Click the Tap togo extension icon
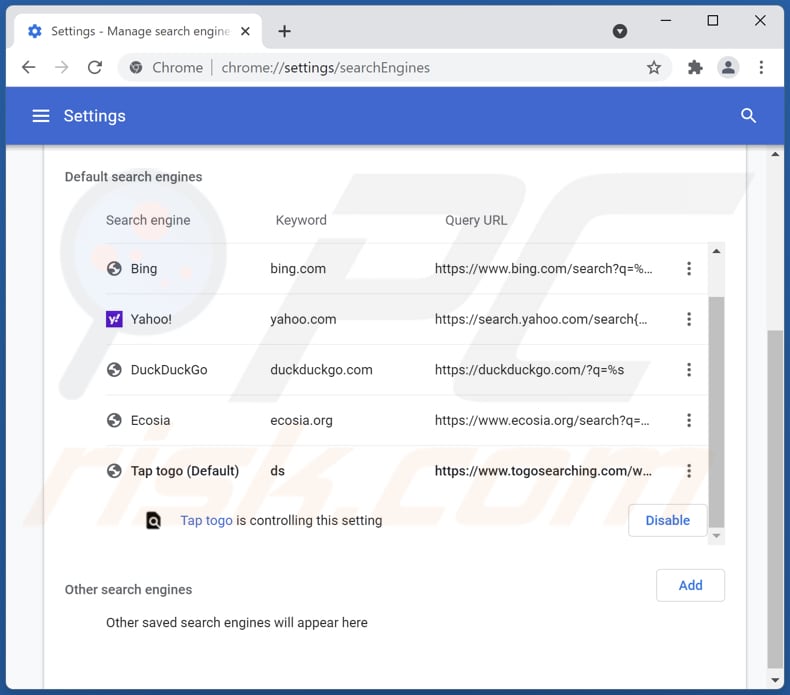Image resolution: width=790 pixels, height=695 pixels. pyautogui.click(x=153, y=520)
